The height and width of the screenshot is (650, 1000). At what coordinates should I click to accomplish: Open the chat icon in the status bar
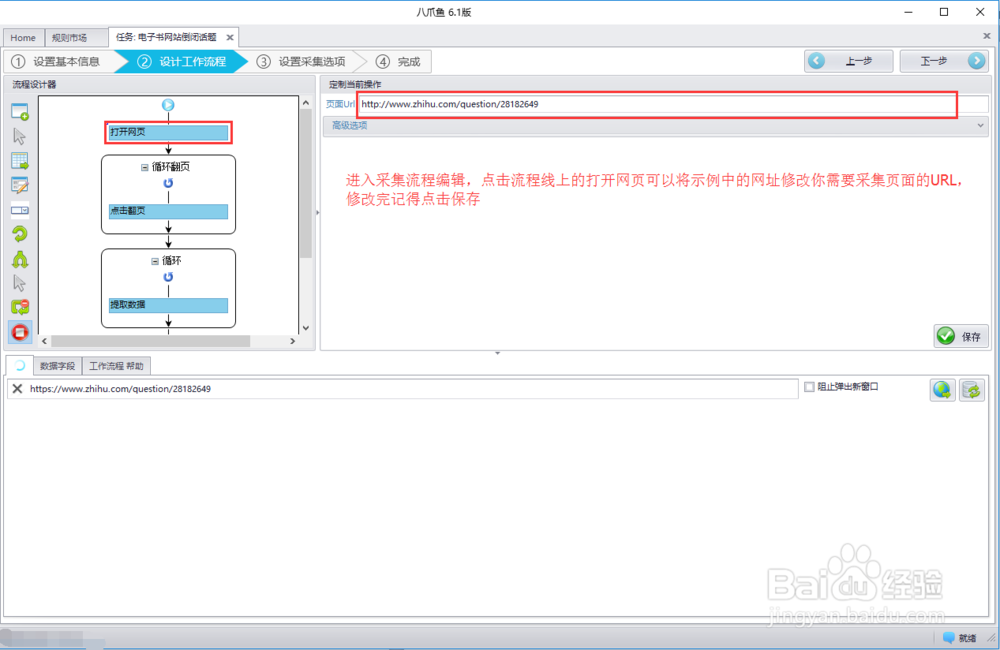949,637
